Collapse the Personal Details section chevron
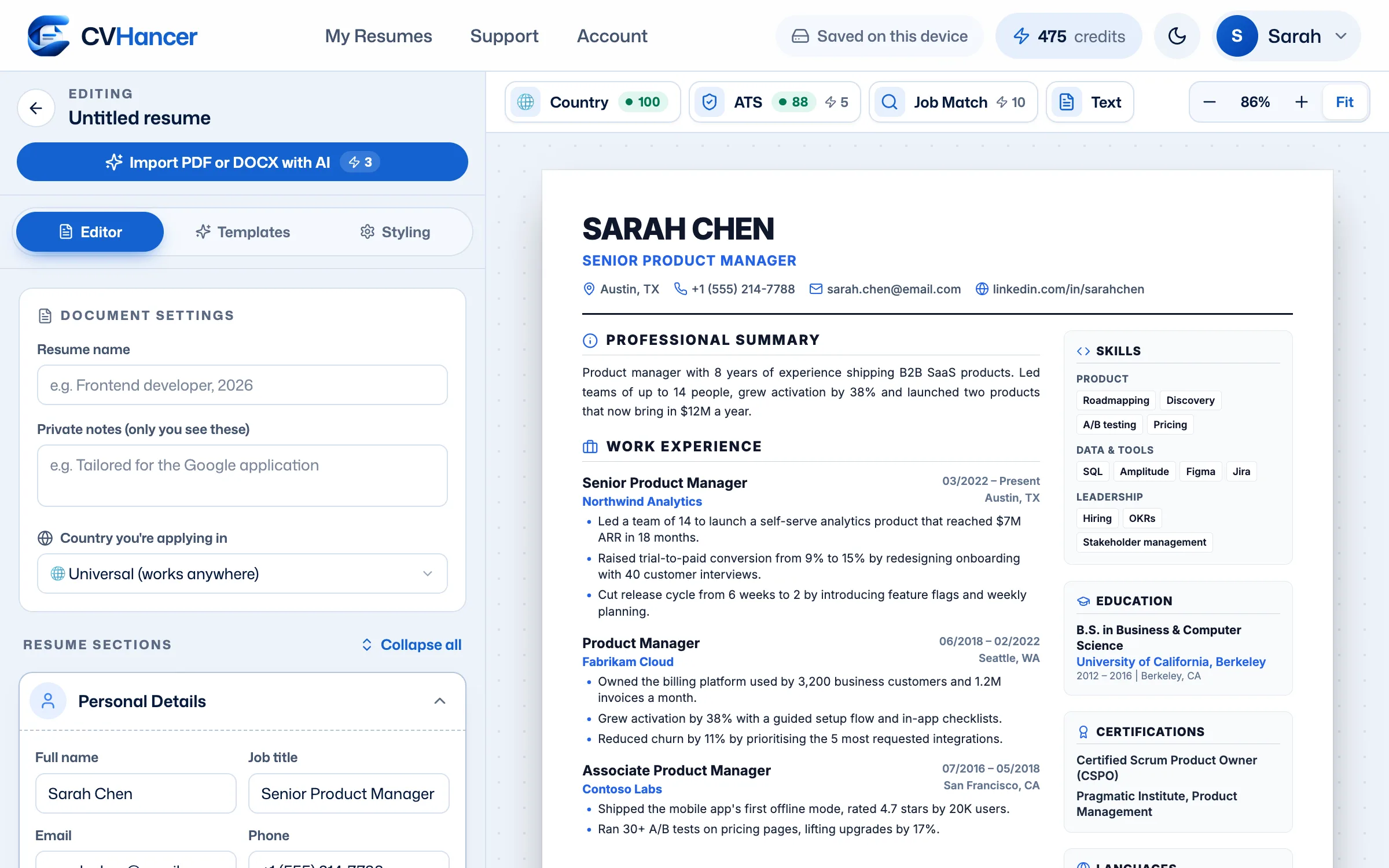 click(x=440, y=701)
